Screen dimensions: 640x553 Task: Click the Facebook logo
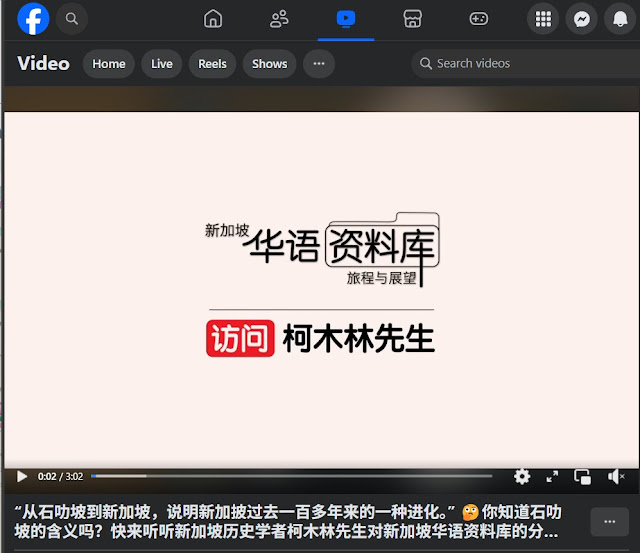coord(33,19)
